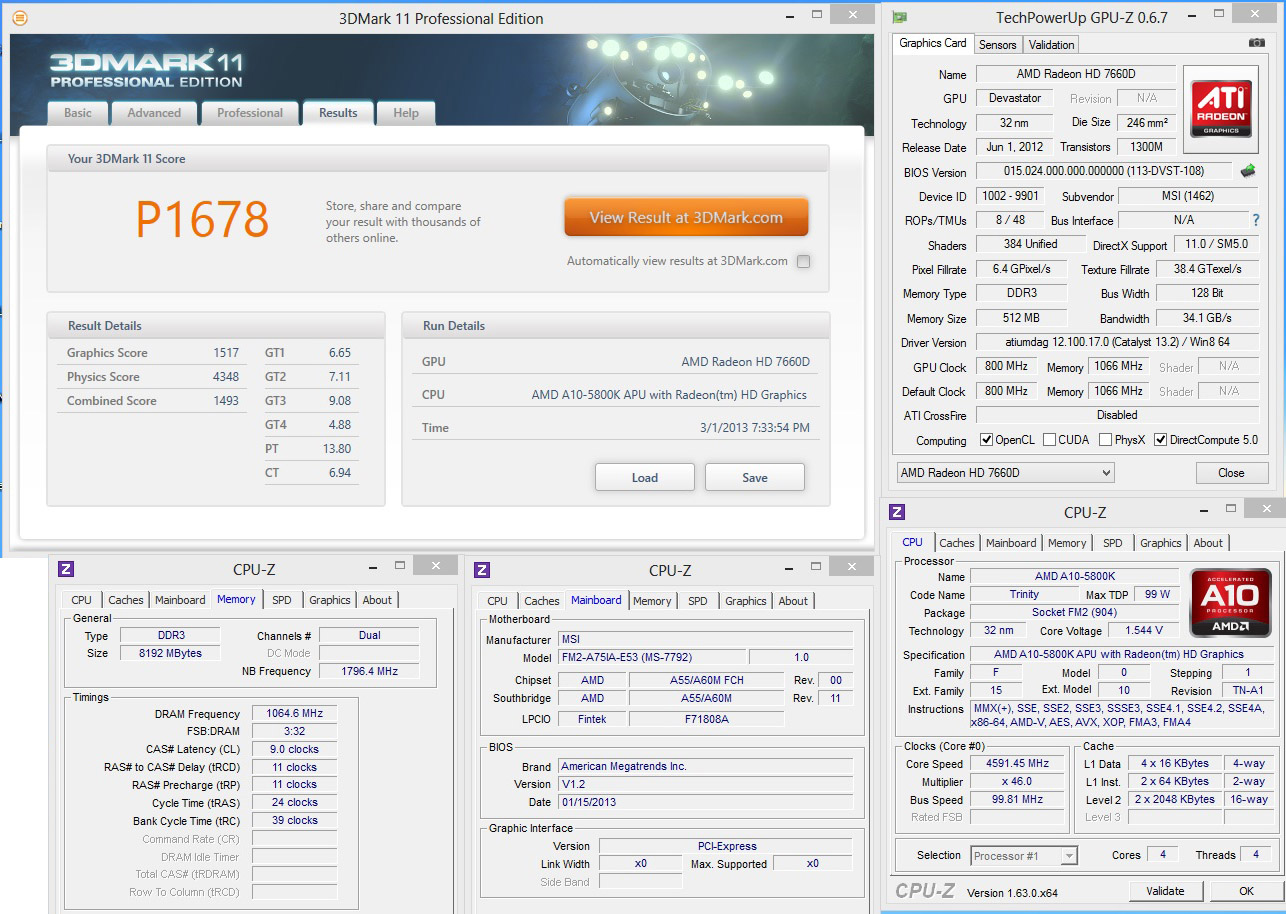Open the Validation tab in GPU-Z
Screen dimensions: 1286x914
tap(1051, 45)
